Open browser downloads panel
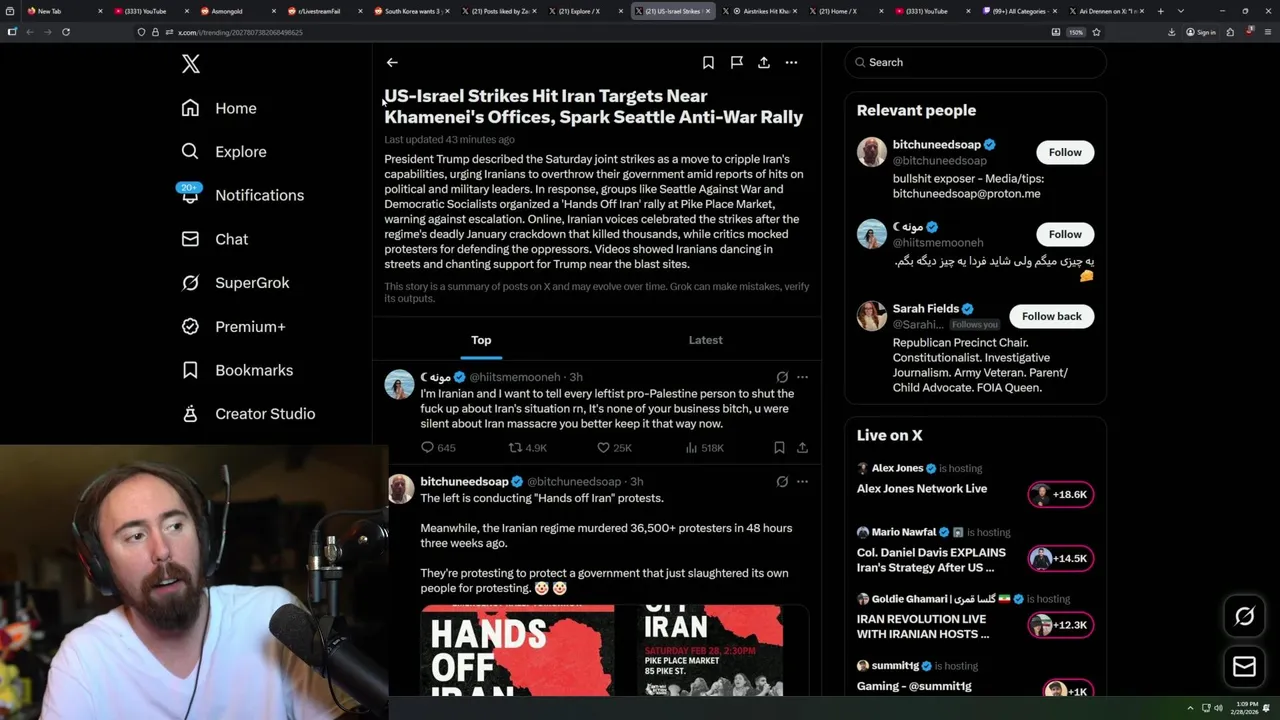This screenshot has width=1280, height=720. pyautogui.click(x=1171, y=32)
